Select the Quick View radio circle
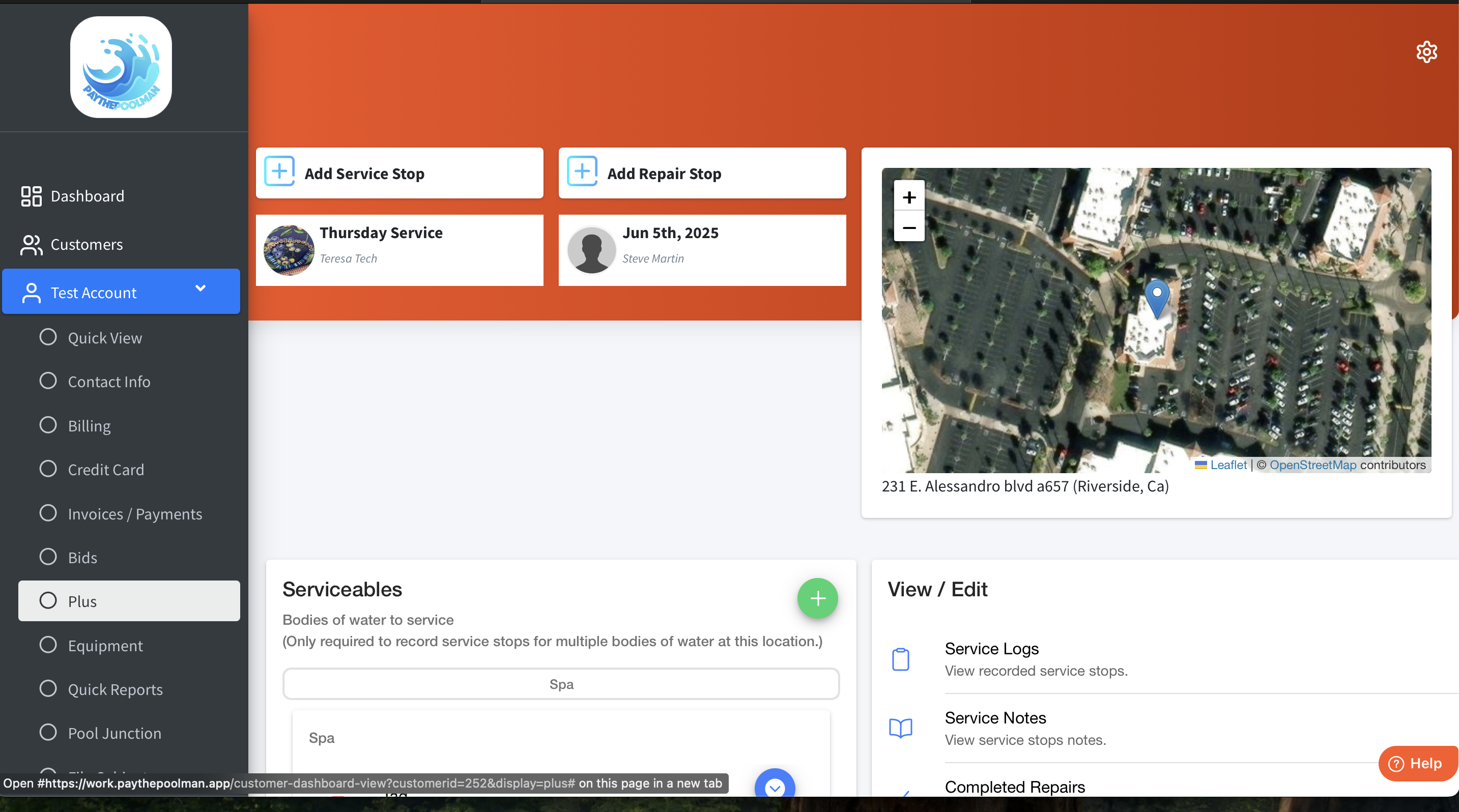1459x812 pixels. point(48,337)
